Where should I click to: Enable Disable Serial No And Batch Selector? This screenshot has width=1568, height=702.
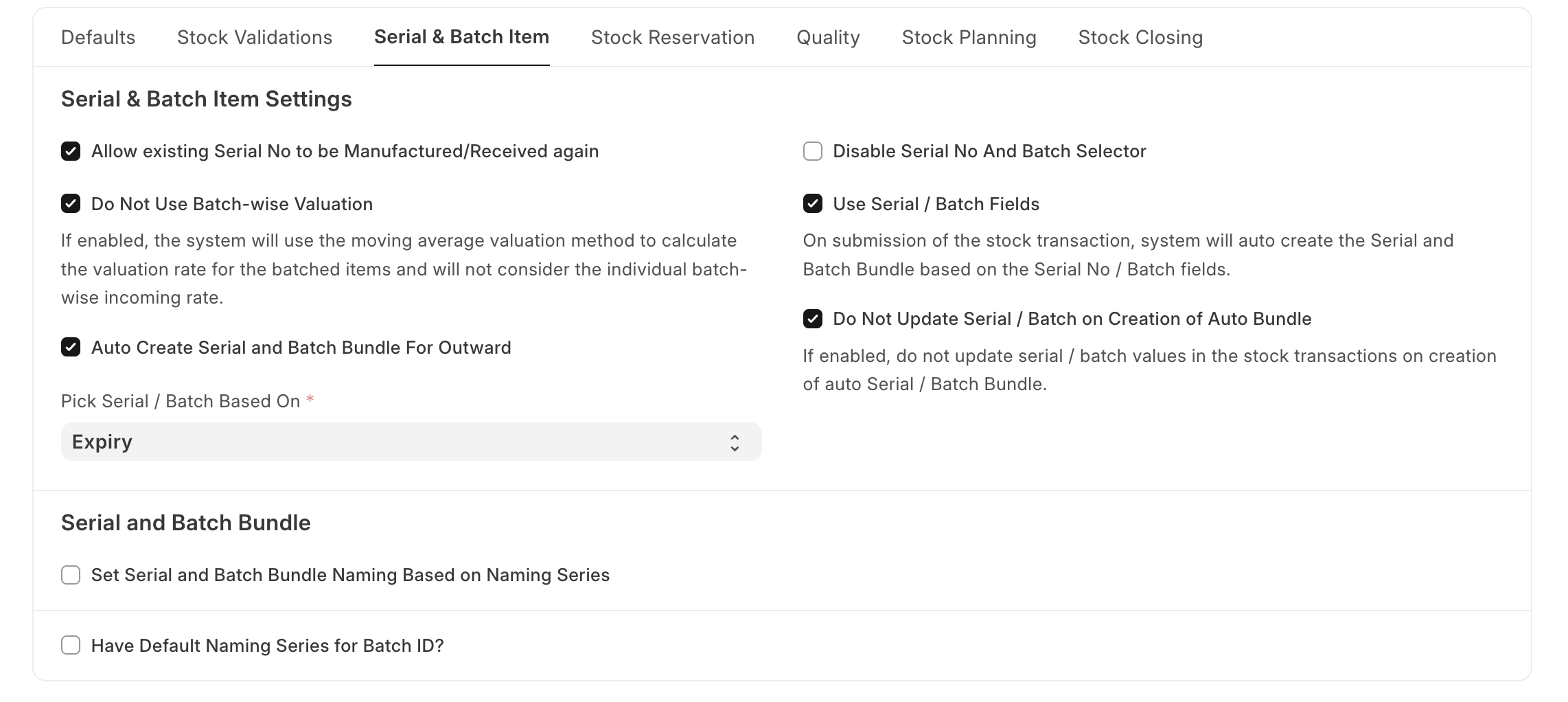pos(813,151)
